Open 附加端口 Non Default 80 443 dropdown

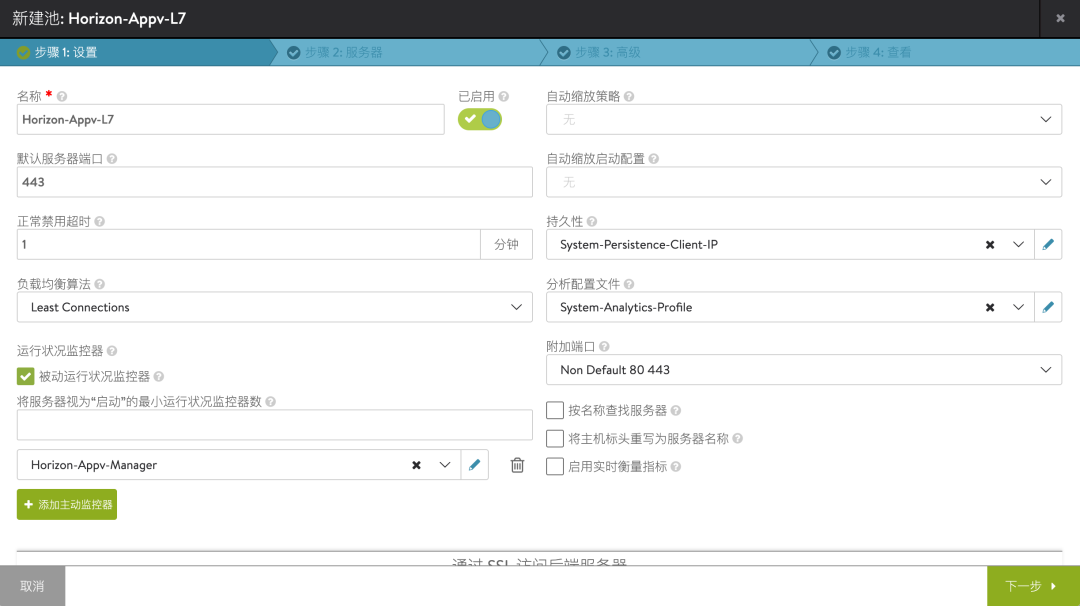click(804, 370)
